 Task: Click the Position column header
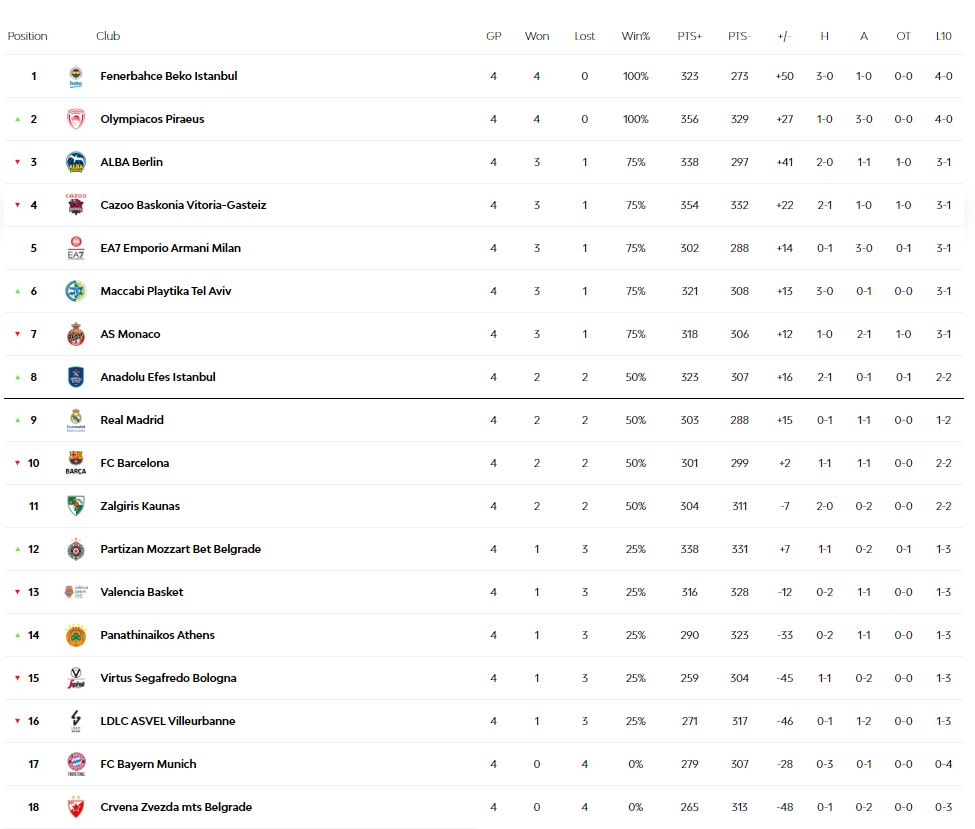click(x=27, y=36)
